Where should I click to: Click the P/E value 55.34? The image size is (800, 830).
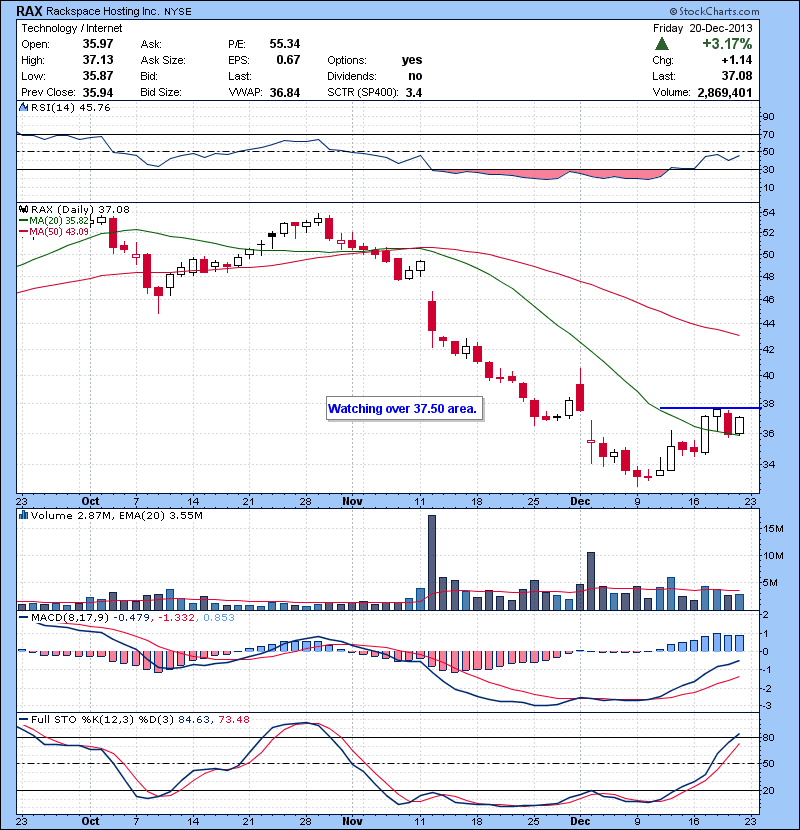point(285,44)
